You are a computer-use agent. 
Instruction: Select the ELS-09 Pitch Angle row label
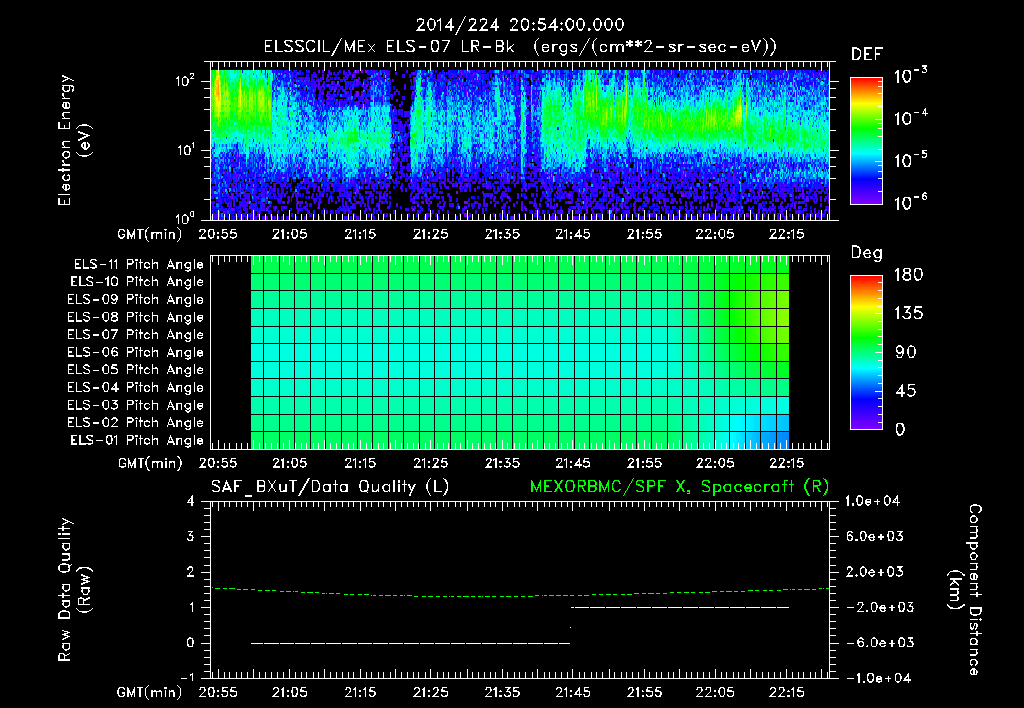pyautogui.click(x=136, y=300)
